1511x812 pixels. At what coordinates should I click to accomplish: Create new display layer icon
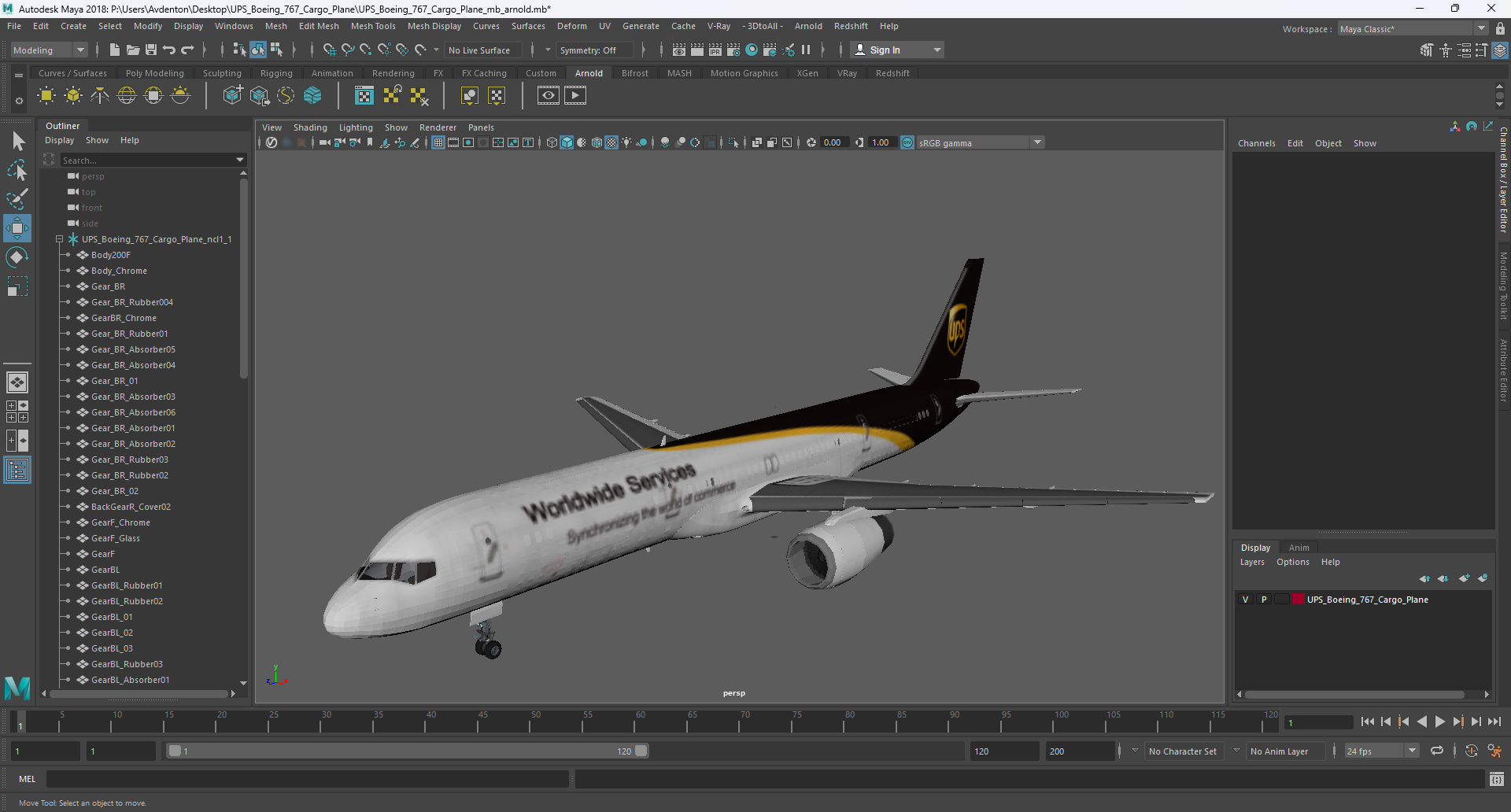(x=1464, y=578)
